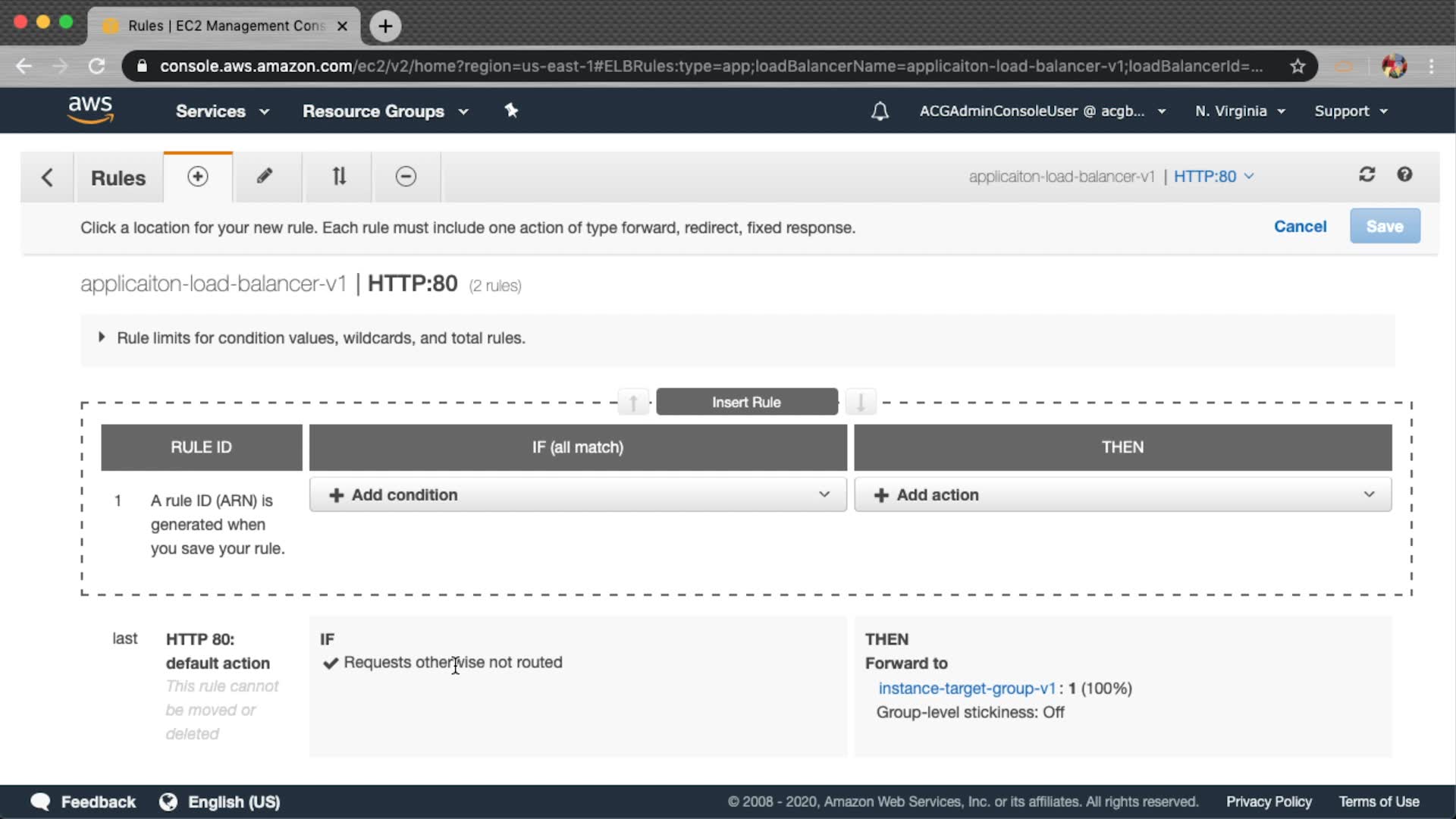The width and height of the screenshot is (1456, 819).
Task: Click the Insert Rule button
Action: 746,402
